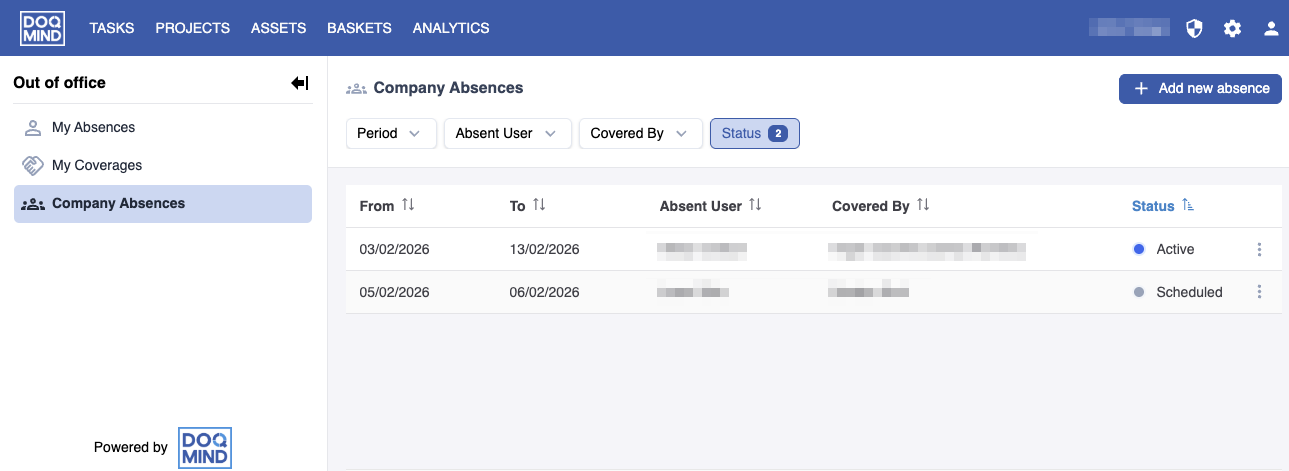Sort by From column arrows
The image size is (1289, 471).
click(x=408, y=205)
